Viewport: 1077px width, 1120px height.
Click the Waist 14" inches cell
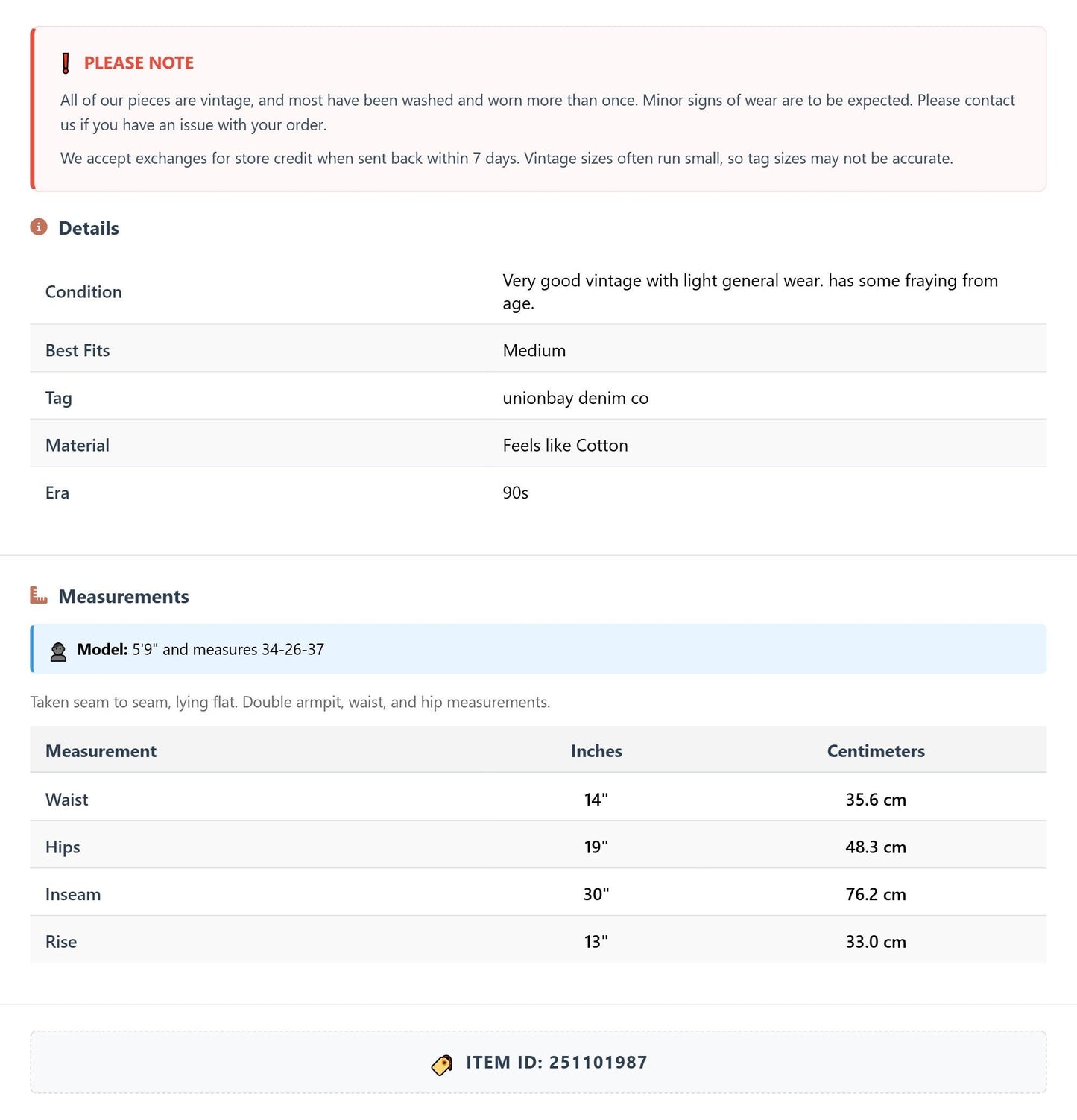(x=596, y=800)
